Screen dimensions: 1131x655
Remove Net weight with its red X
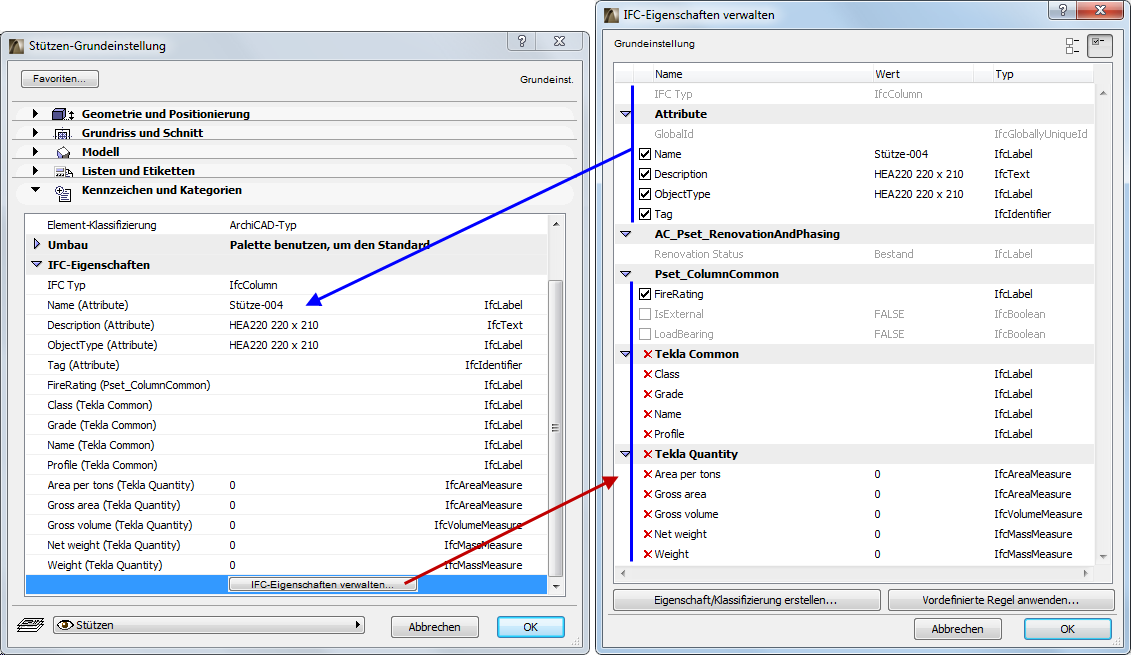point(648,535)
